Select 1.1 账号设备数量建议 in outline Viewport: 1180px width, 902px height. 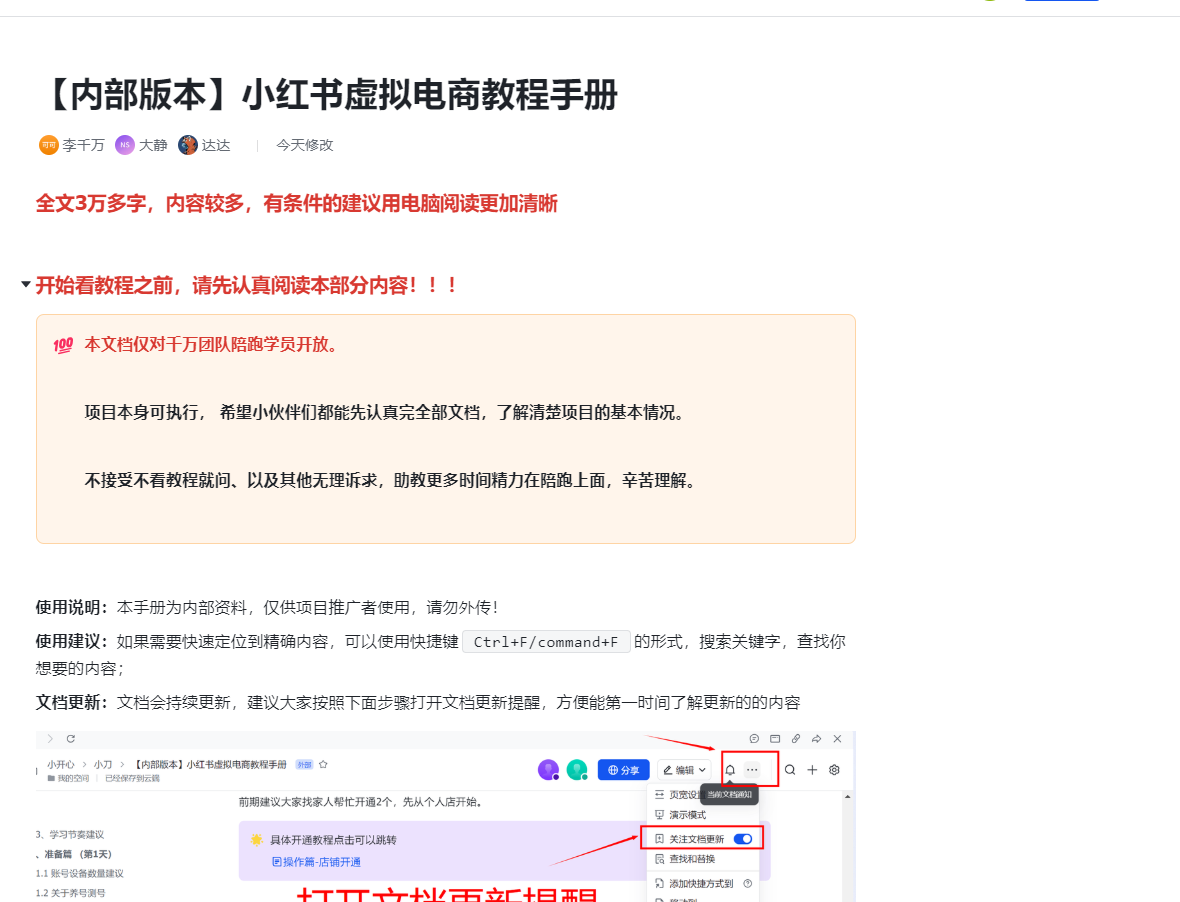coord(80,873)
